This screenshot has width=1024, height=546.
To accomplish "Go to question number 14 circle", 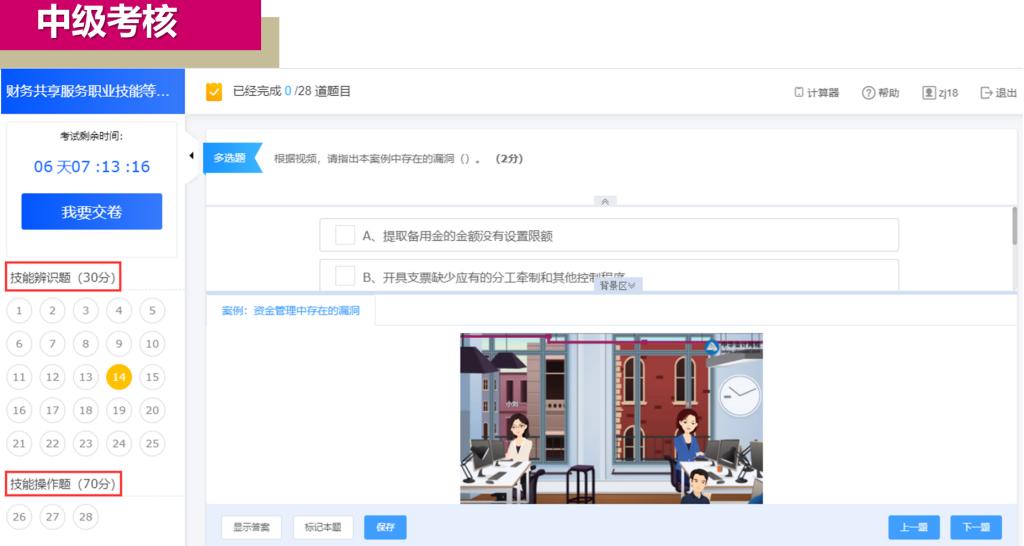I will click(119, 377).
